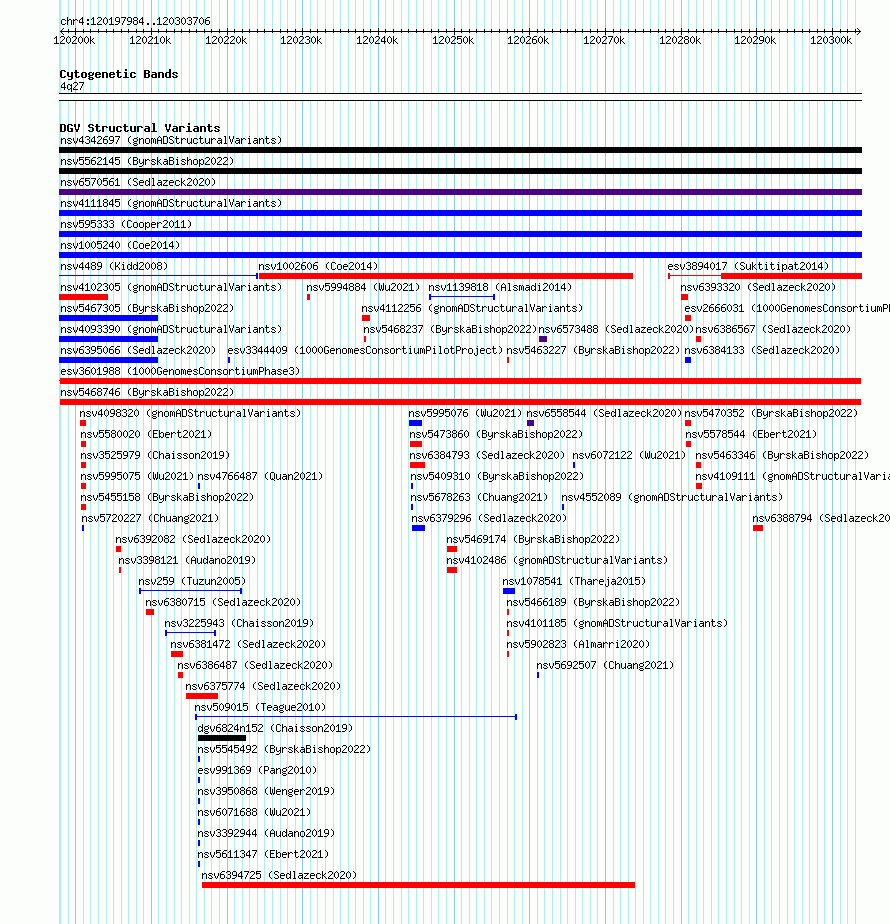This screenshot has width=890, height=924.
Task: Select nsv6375774 Sedlazeck2020 label
Action: (x=263, y=687)
